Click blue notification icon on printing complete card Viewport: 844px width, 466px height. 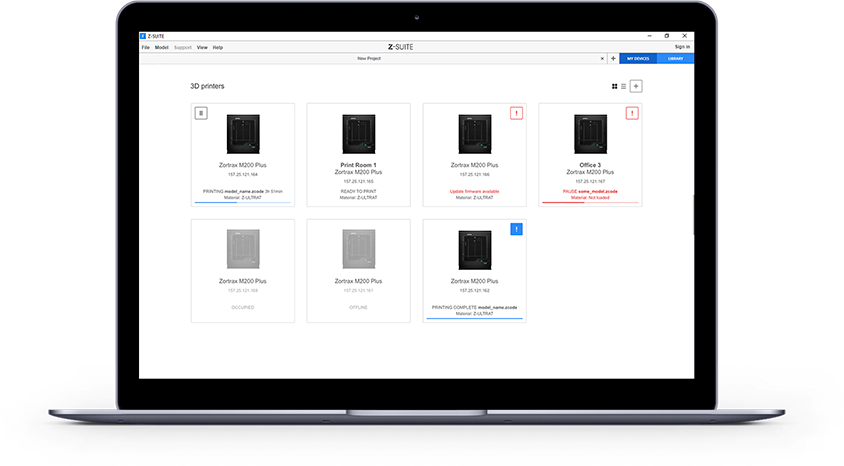(x=516, y=229)
